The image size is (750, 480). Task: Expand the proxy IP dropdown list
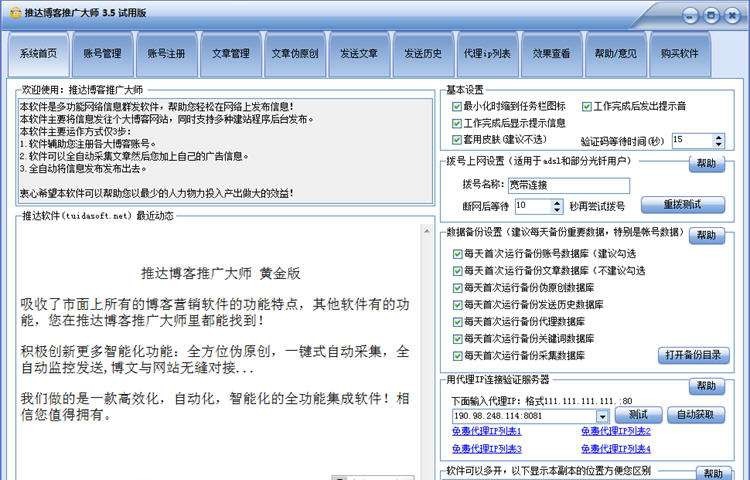[x=603, y=416]
